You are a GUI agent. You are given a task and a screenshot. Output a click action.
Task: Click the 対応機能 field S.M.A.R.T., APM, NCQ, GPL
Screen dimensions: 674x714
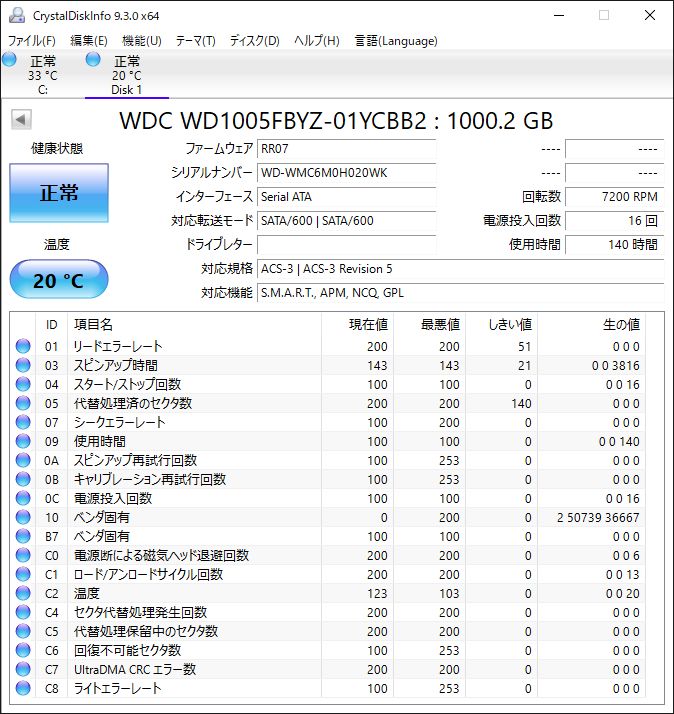[x=460, y=293]
